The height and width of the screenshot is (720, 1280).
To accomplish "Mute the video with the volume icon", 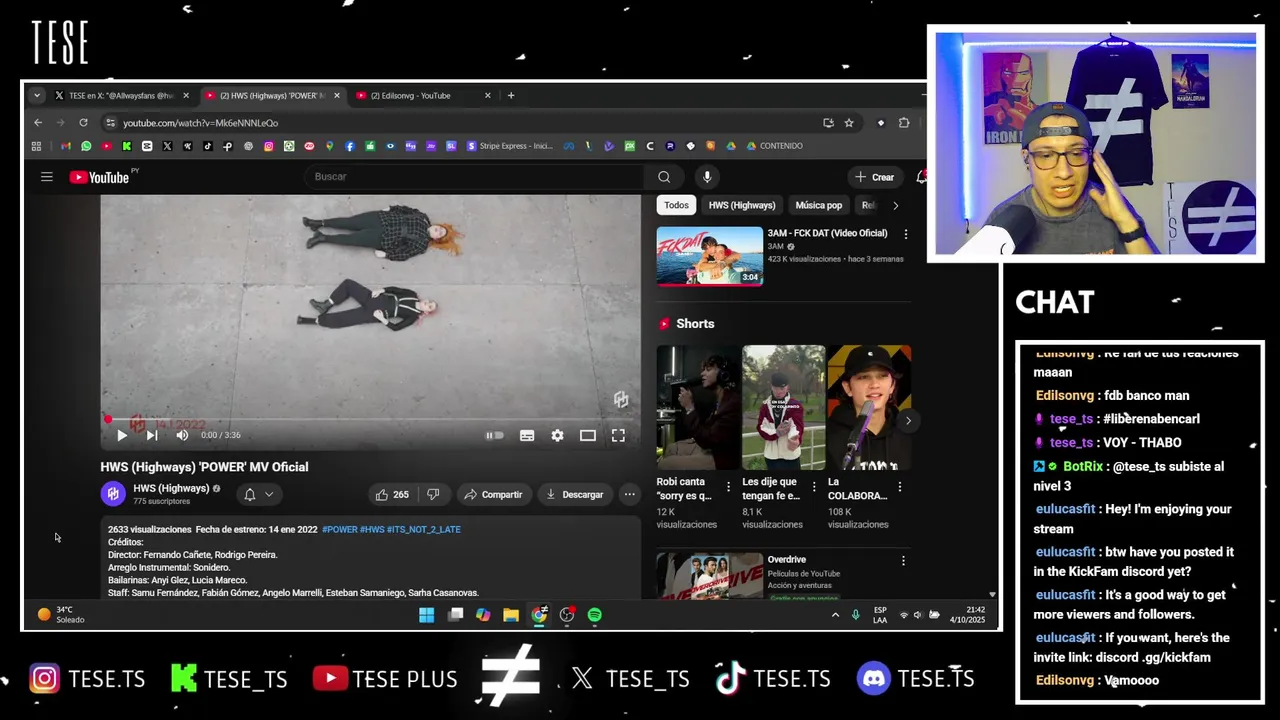I will click(x=182, y=435).
